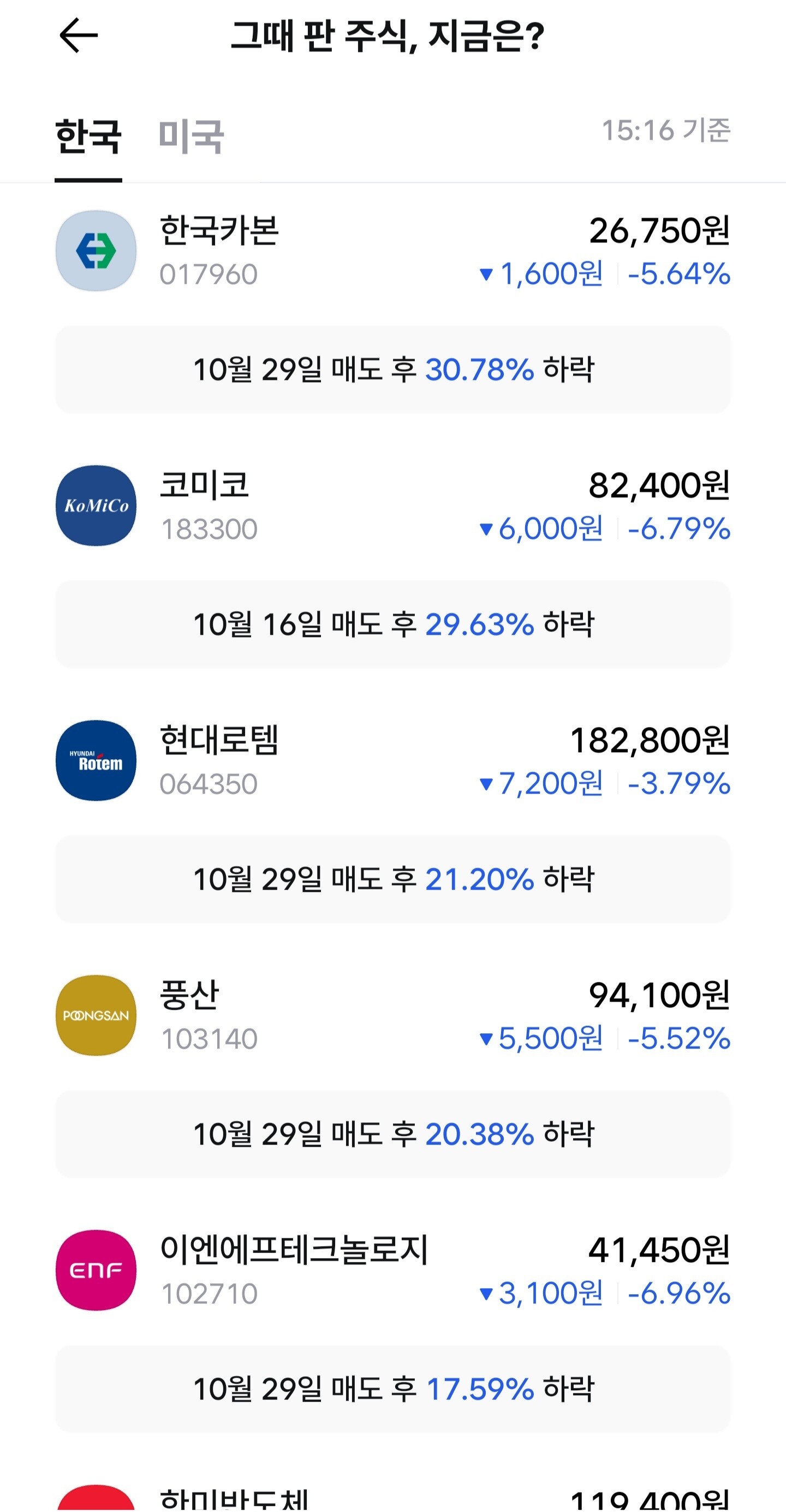This screenshot has height=1512, width=786.
Task: Tap the 20.38% 하락 summary card
Action: click(392, 1133)
